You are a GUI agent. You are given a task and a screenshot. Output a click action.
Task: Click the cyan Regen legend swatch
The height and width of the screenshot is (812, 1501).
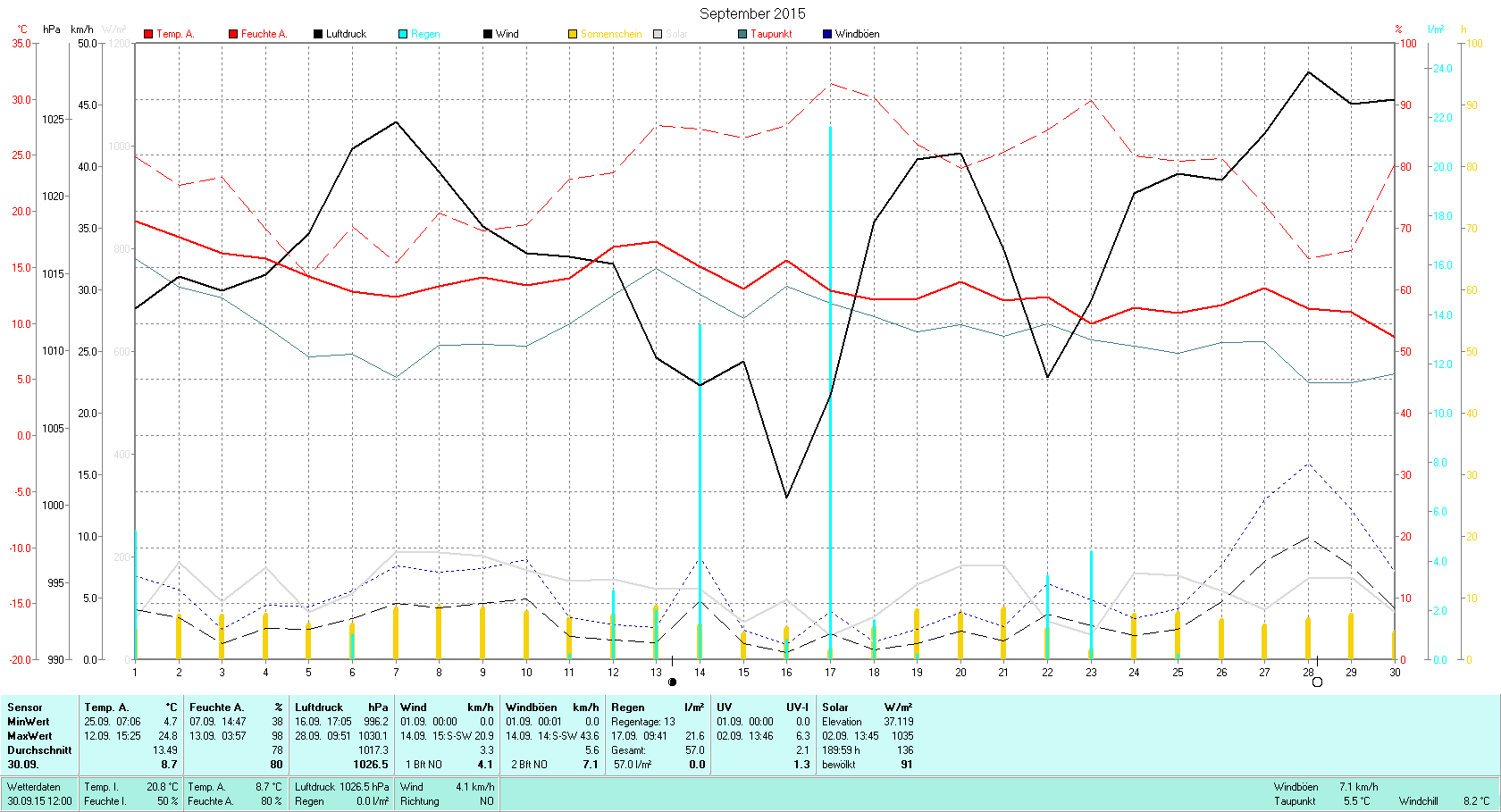[403, 34]
